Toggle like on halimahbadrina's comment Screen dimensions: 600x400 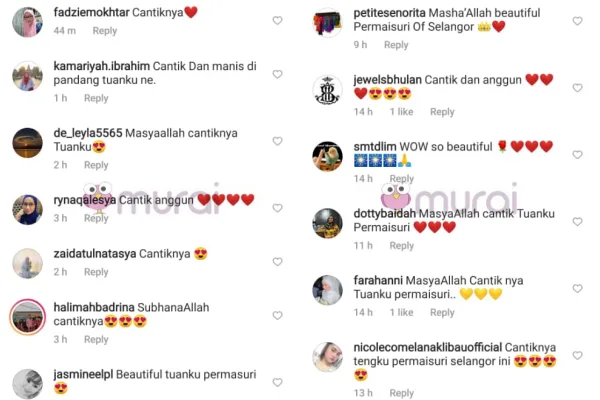coord(277,315)
